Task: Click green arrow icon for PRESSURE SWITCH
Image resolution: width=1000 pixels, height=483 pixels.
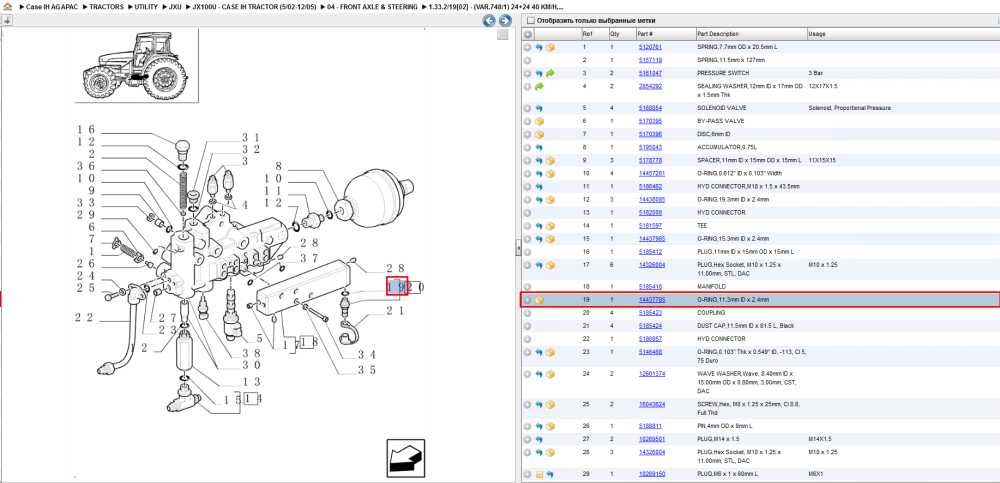Action: [x=550, y=73]
